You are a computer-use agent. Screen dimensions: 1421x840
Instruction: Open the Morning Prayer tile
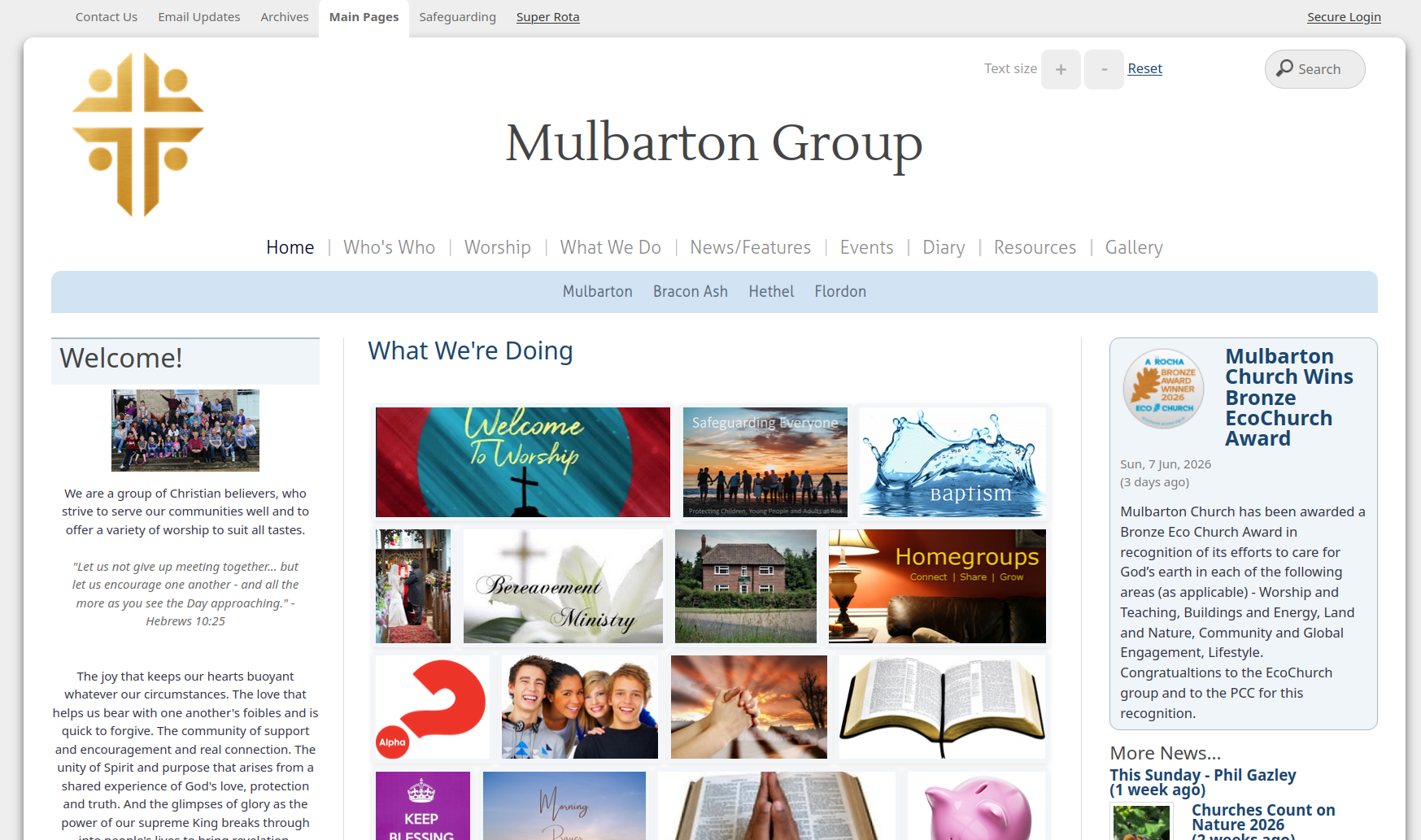tap(564, 806)
